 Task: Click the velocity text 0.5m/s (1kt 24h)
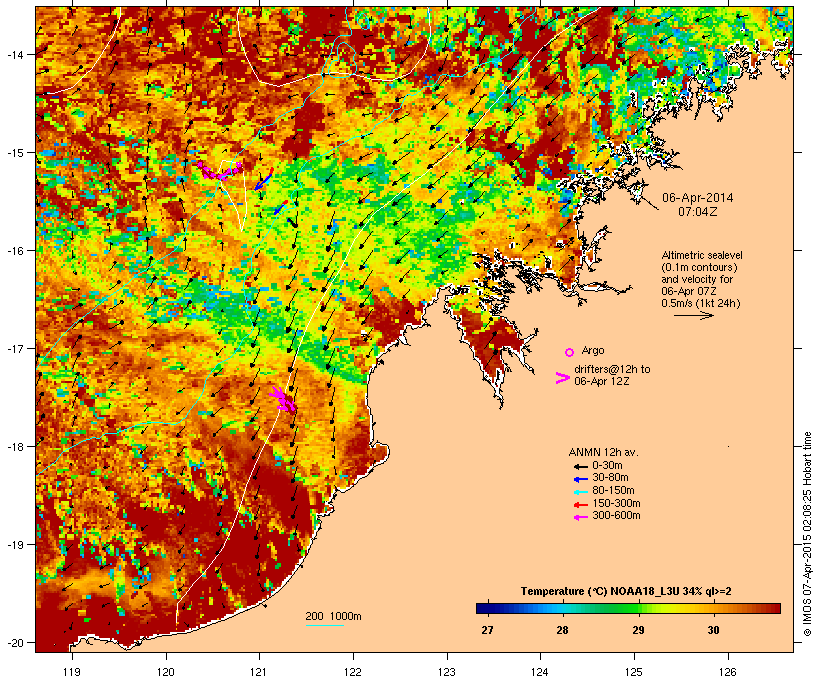click(701, 303)
